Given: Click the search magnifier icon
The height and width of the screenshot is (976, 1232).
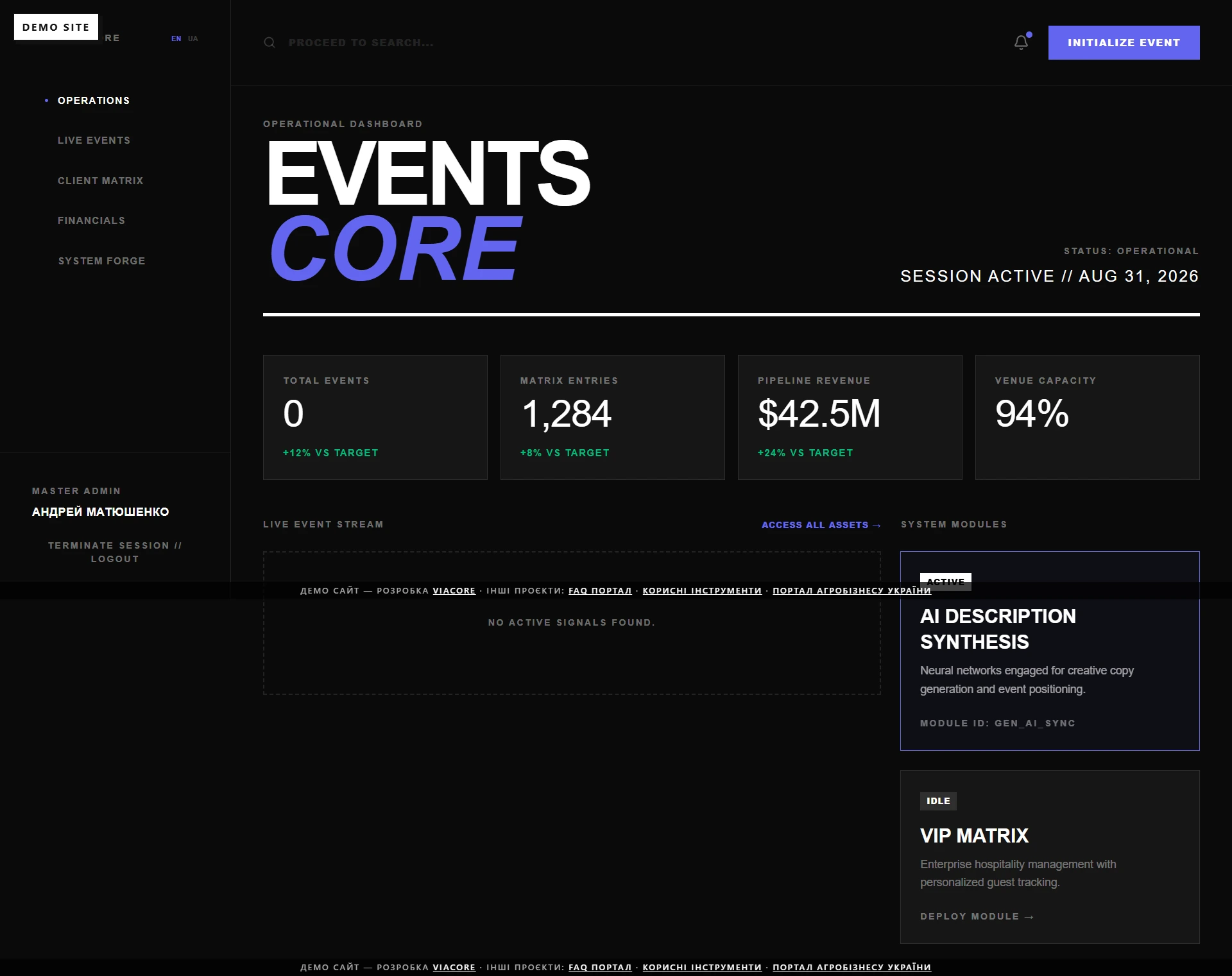Looking at the screenshot, I should pos(269,42).
